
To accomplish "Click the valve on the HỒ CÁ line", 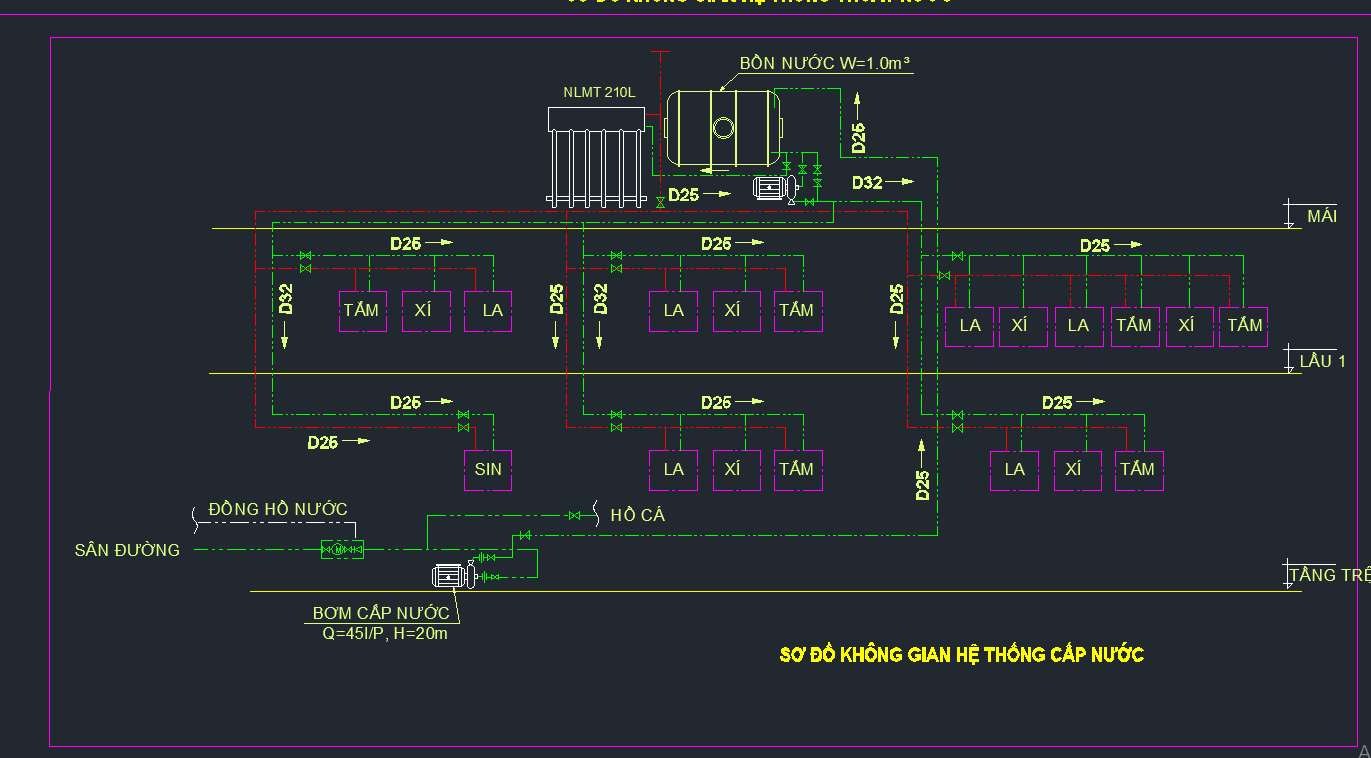I will tap(574, 516).
